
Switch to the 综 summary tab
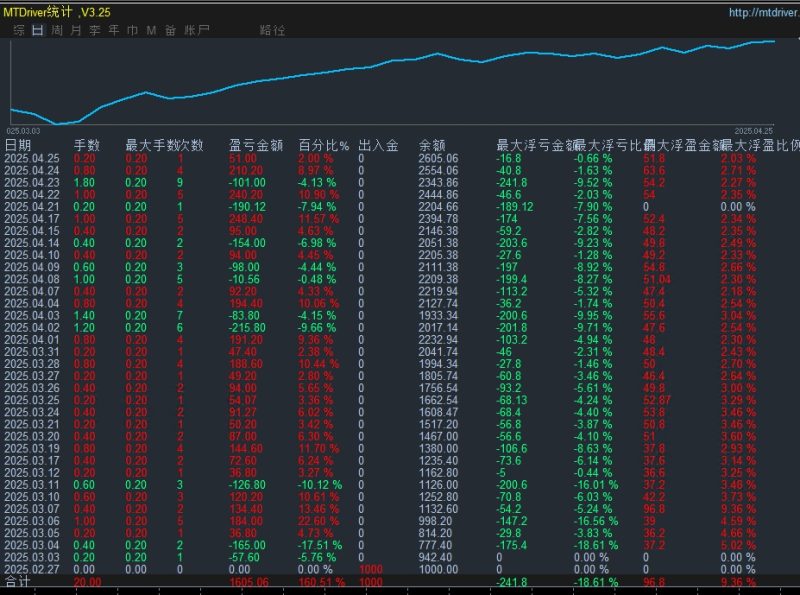(18, 31)
